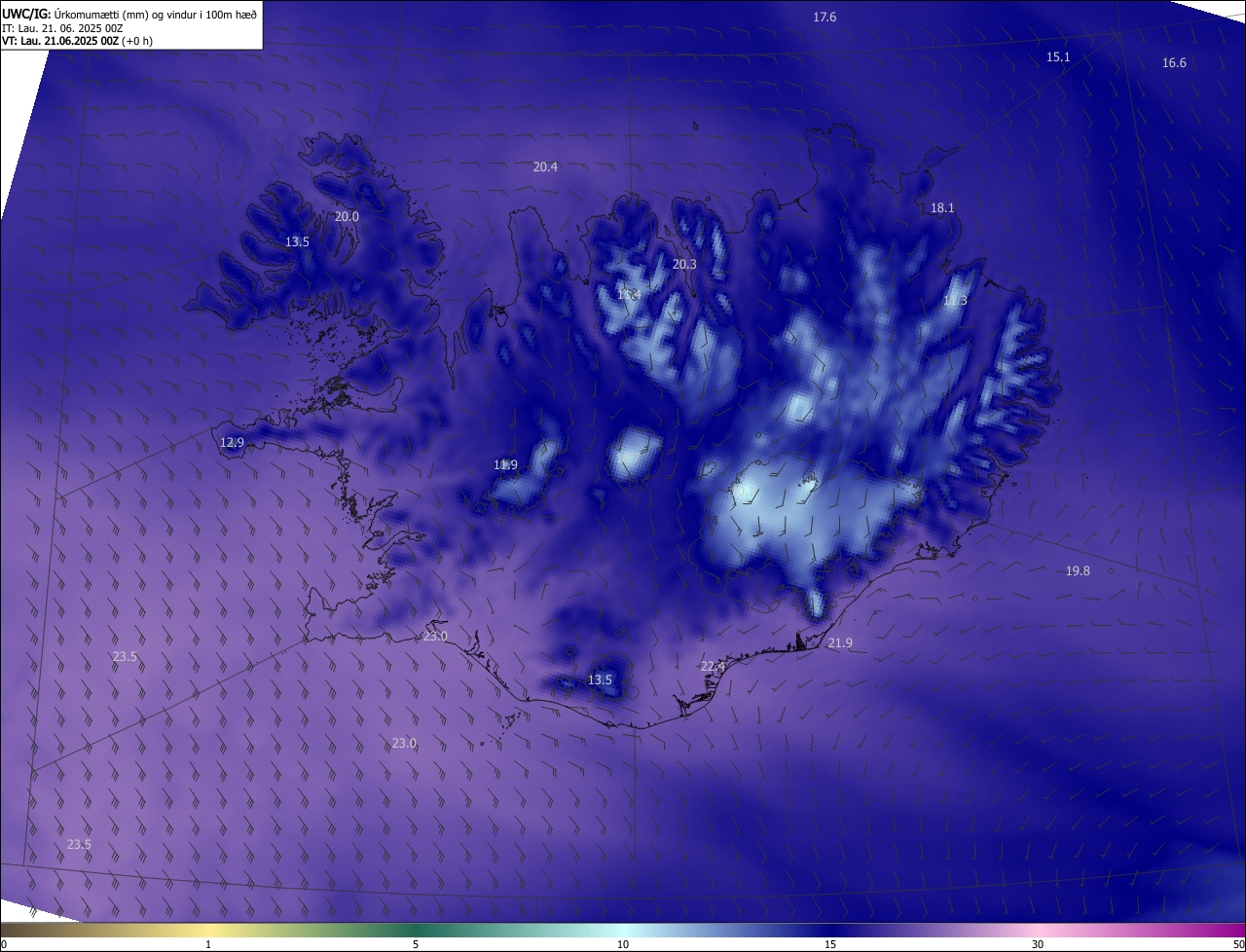Click the 'VT: Lau. 21.06.2025 00Z (+0 h)' line
Image resolution: width=1246 pixels, height=952 pixels.
[x=77, y=41]
